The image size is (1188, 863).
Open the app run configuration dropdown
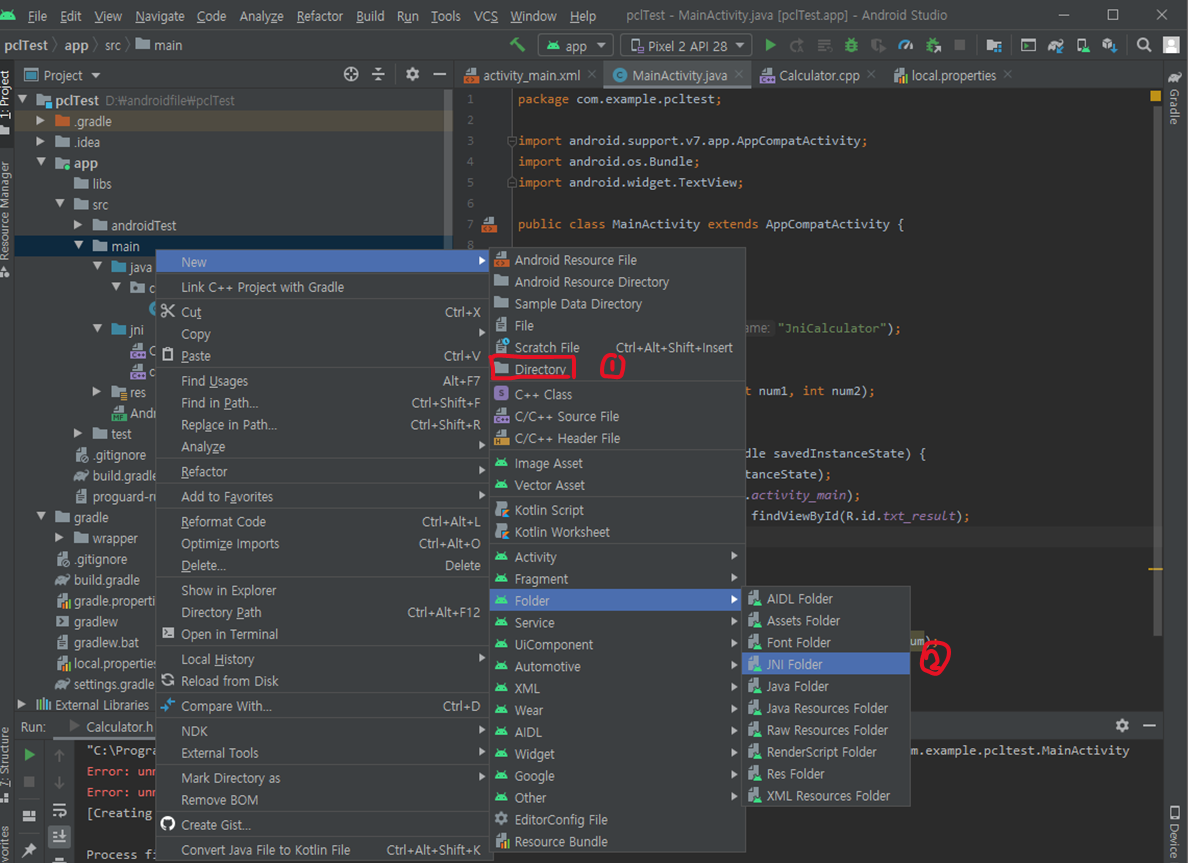pyautogui.click(x=576, y=45)
